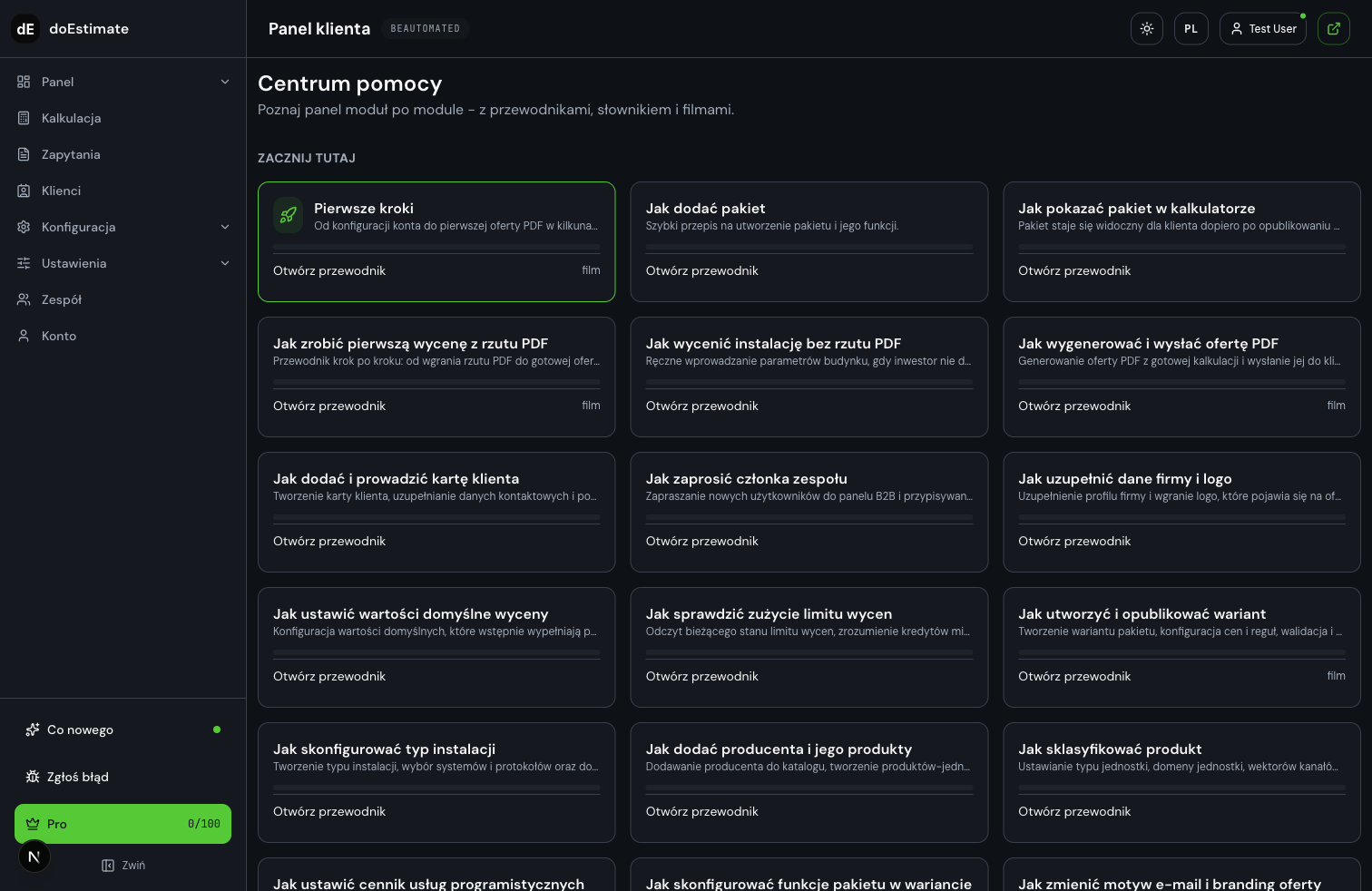
Task: Switch language with the PL button
Action: (x=1191, y=29)
